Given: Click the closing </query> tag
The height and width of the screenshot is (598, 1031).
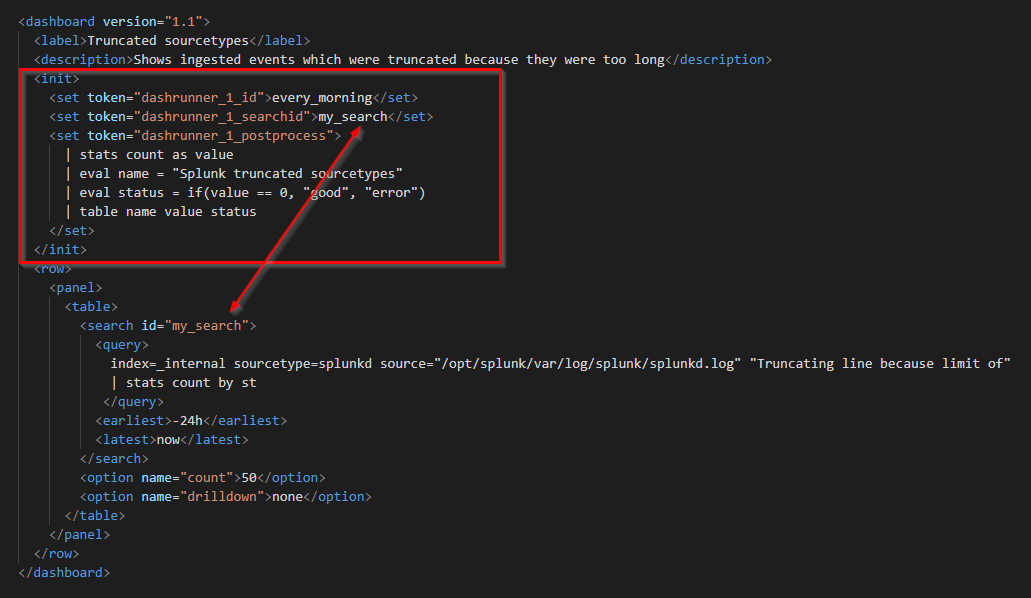Looking at the screenshot, I should click(133, 403).
